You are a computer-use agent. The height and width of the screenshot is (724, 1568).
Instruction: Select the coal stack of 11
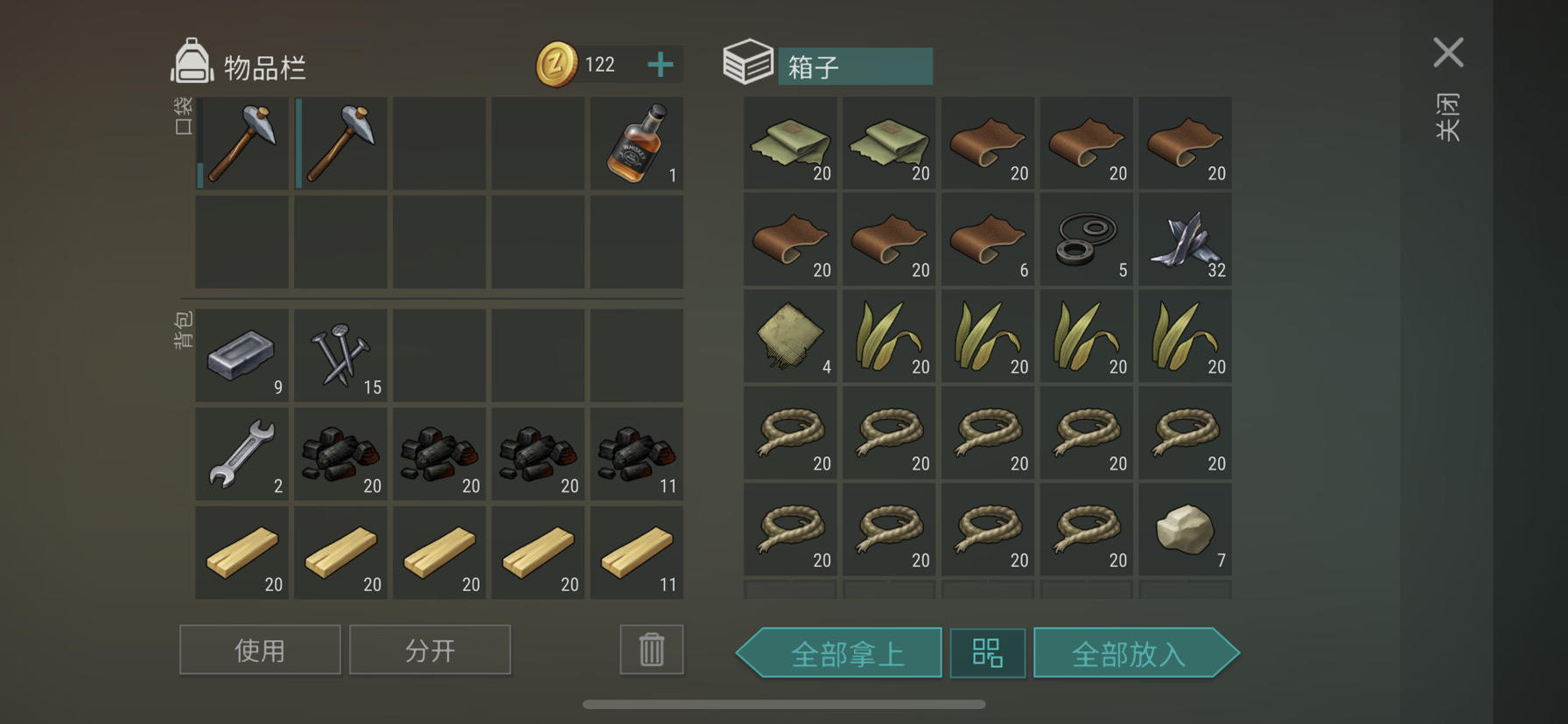point(637,454)
